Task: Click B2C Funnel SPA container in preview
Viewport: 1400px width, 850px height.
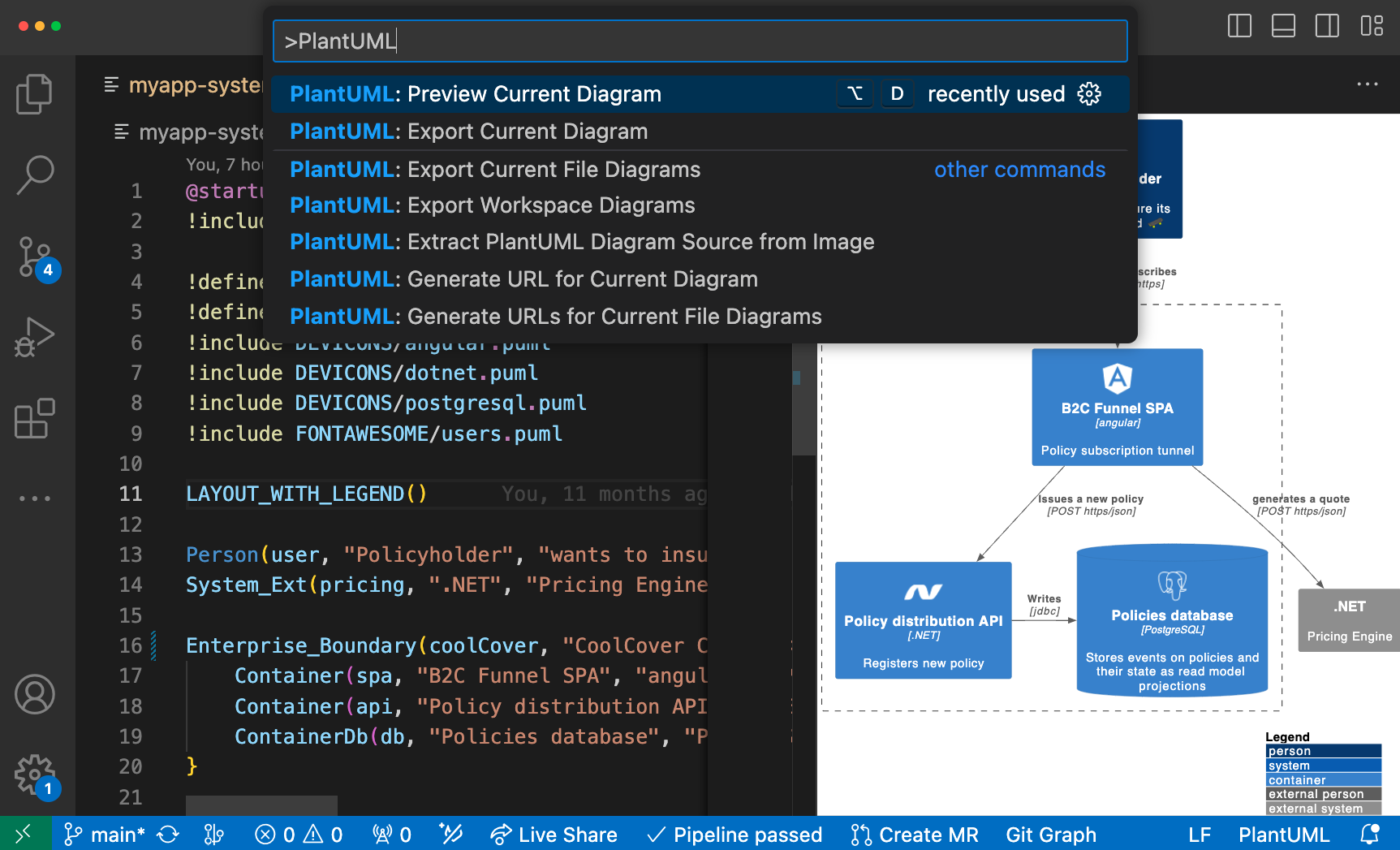Action: [x=1117, y=407]
